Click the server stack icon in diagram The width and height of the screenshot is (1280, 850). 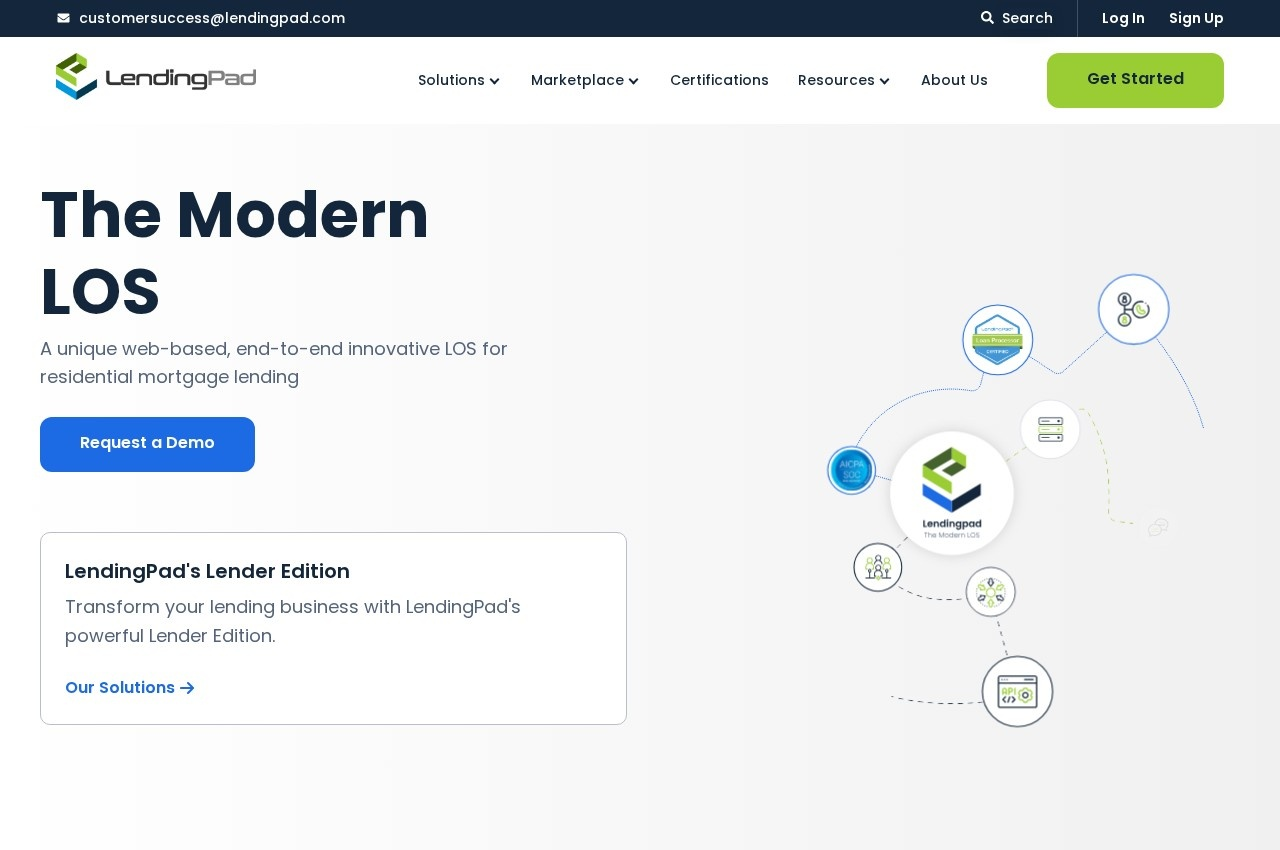1050,430
